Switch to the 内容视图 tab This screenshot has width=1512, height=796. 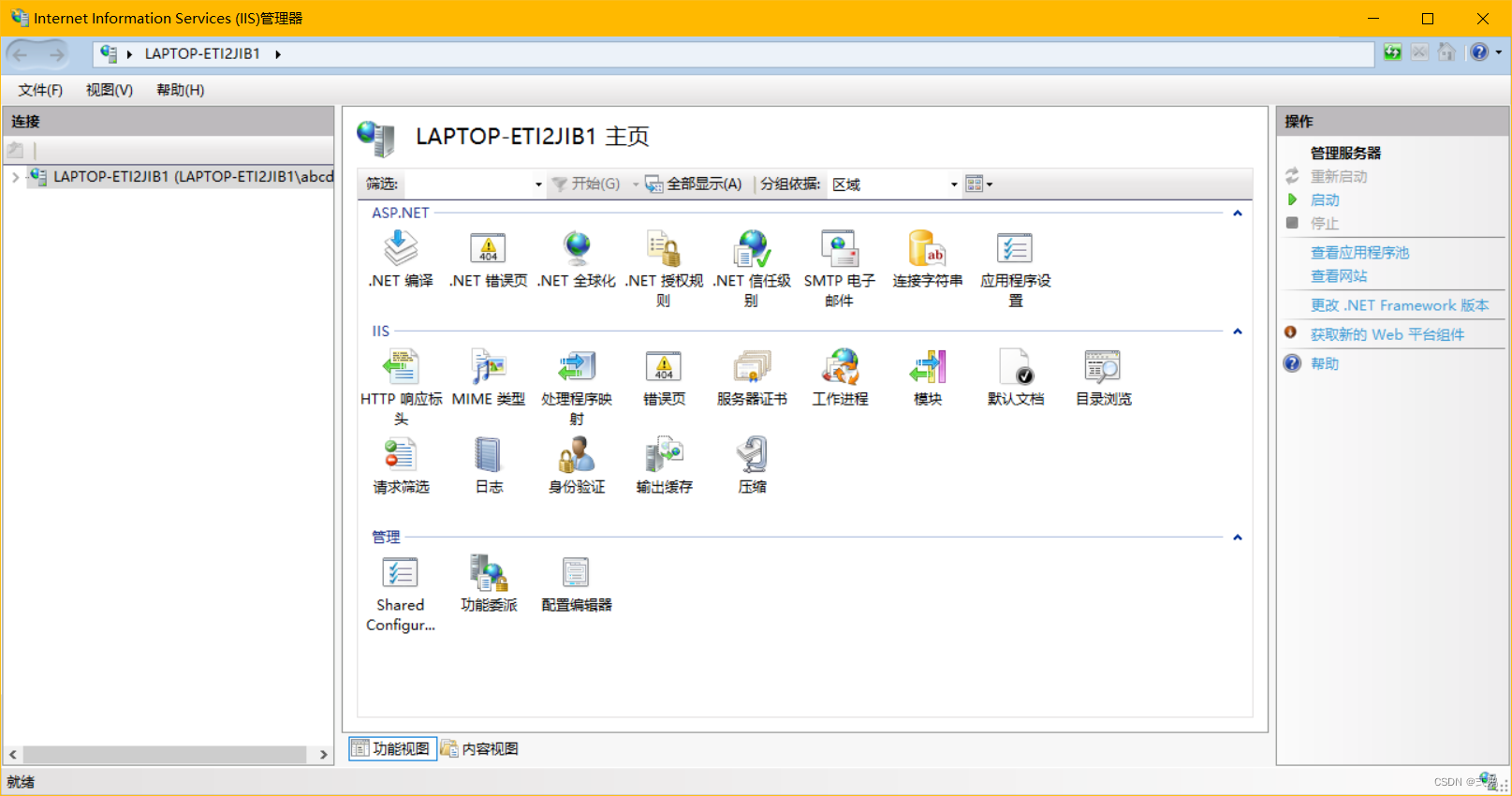click(480, 749)
